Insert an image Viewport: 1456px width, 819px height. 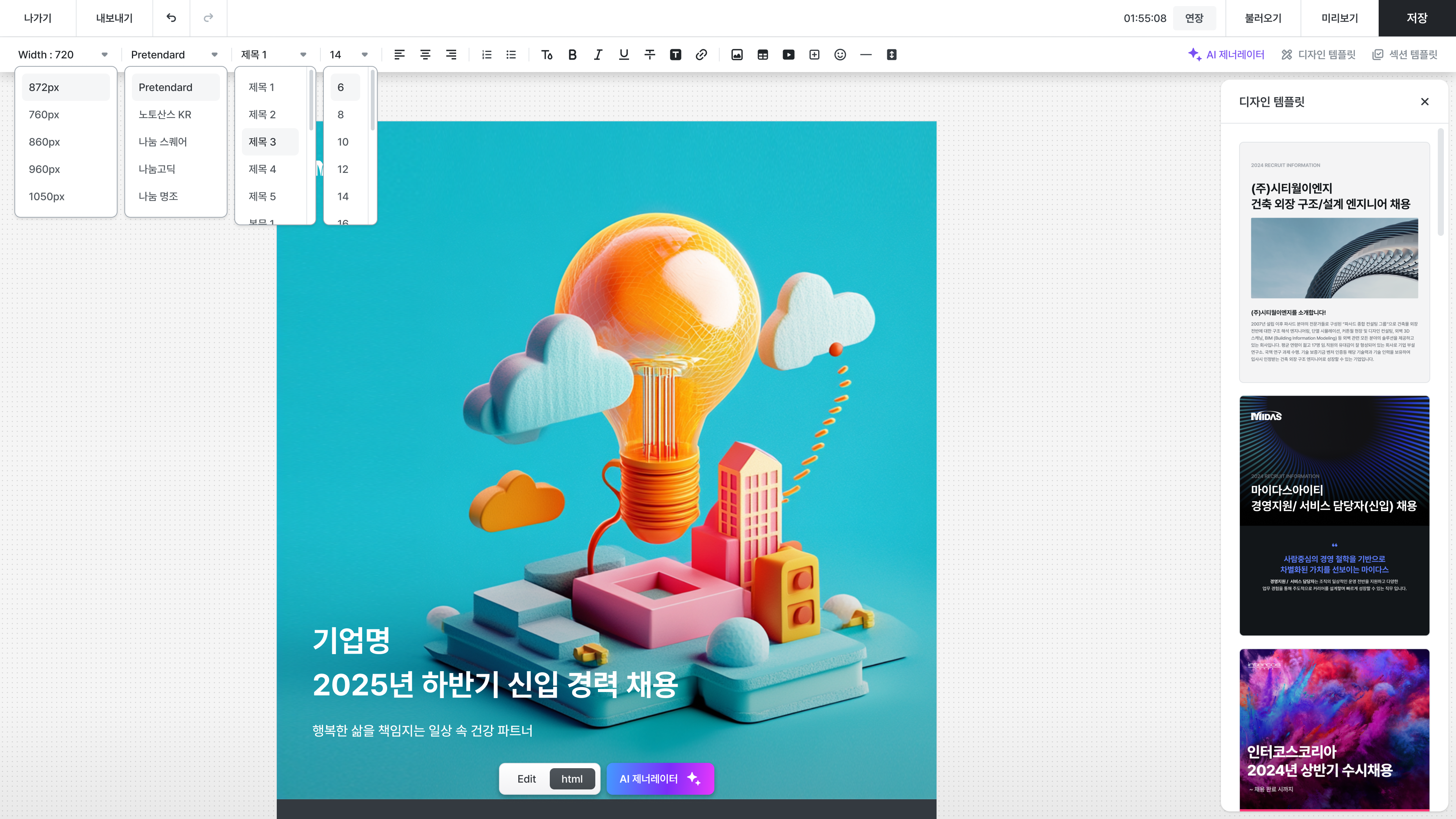[736, 54]
